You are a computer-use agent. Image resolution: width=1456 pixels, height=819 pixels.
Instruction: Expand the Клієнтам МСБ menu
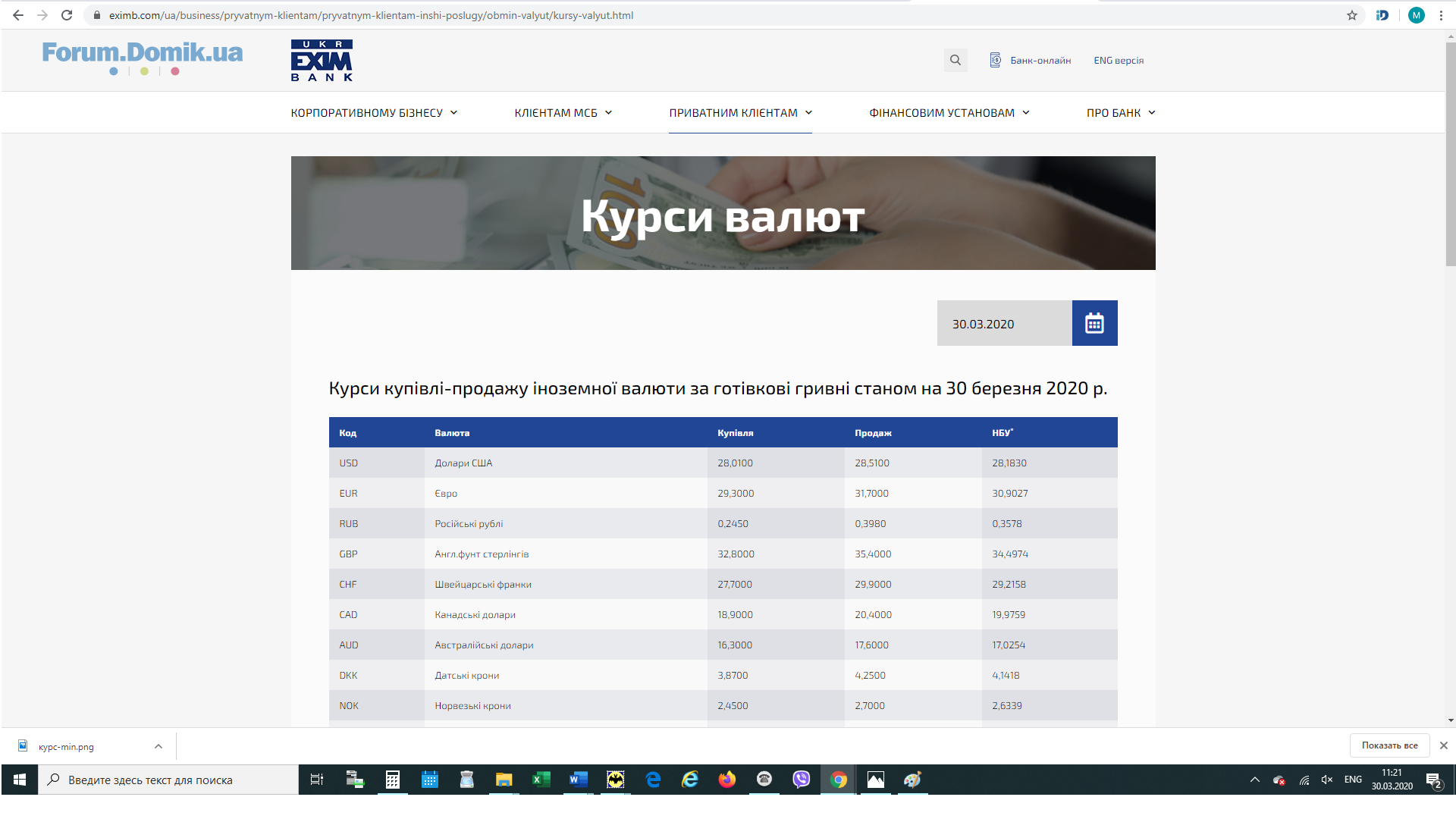point(563,113)
